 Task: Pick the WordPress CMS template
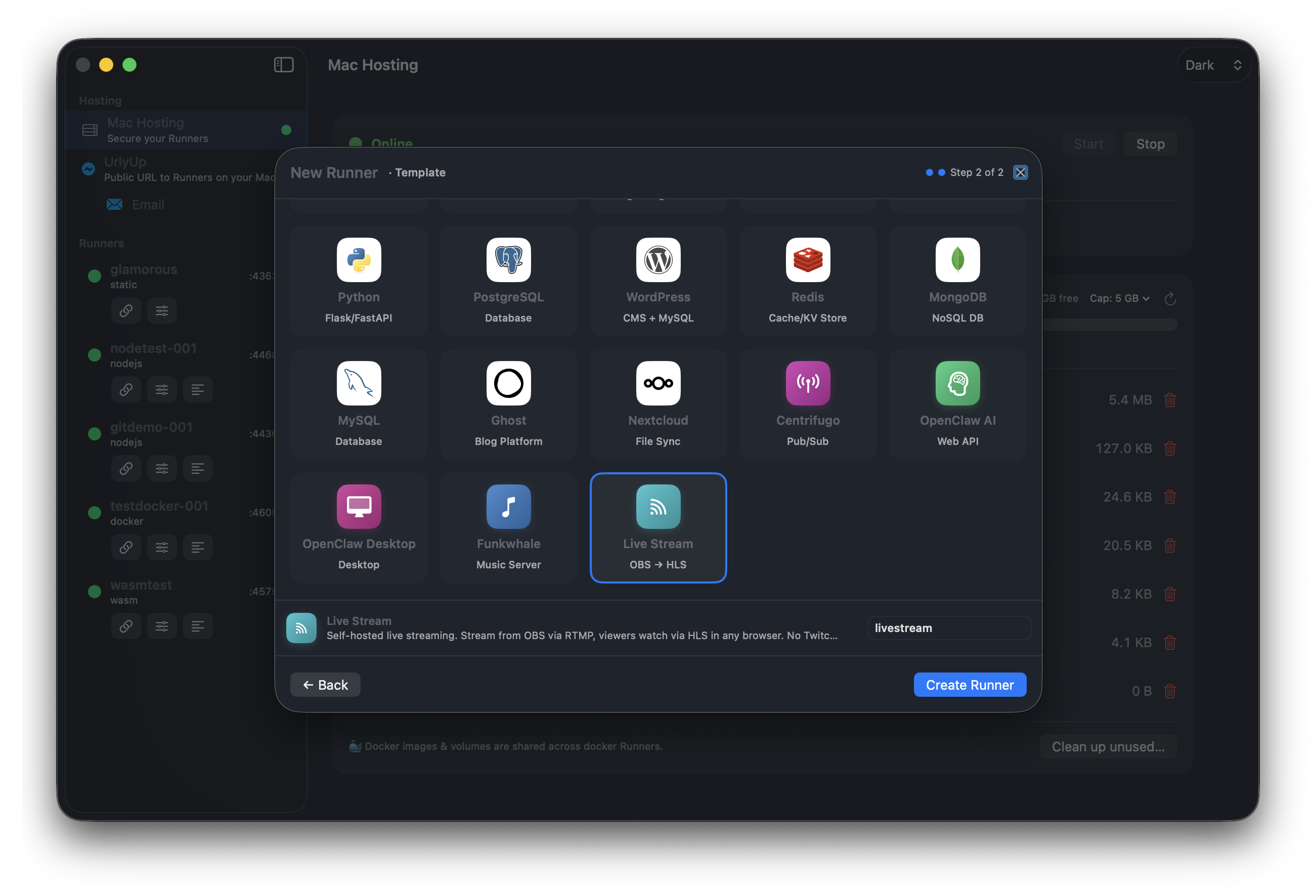click(658, 281)
